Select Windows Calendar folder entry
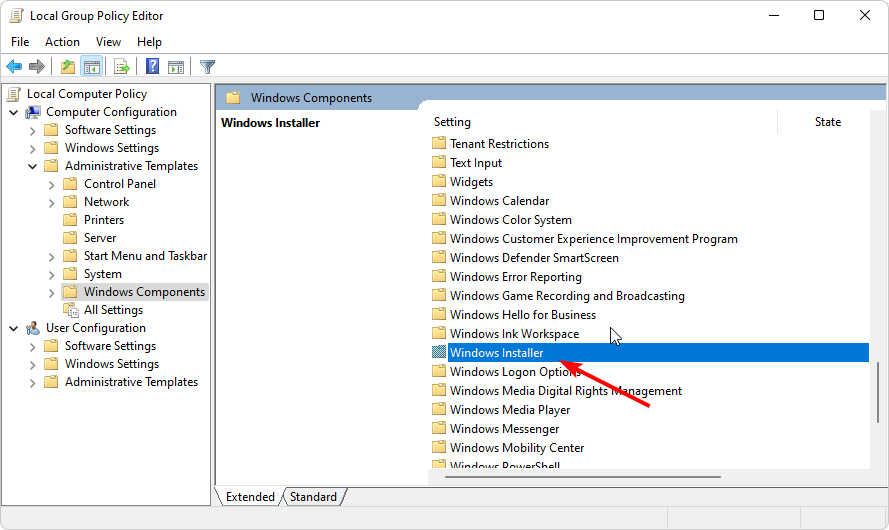The image size is (889, 530). coord(499,201)
